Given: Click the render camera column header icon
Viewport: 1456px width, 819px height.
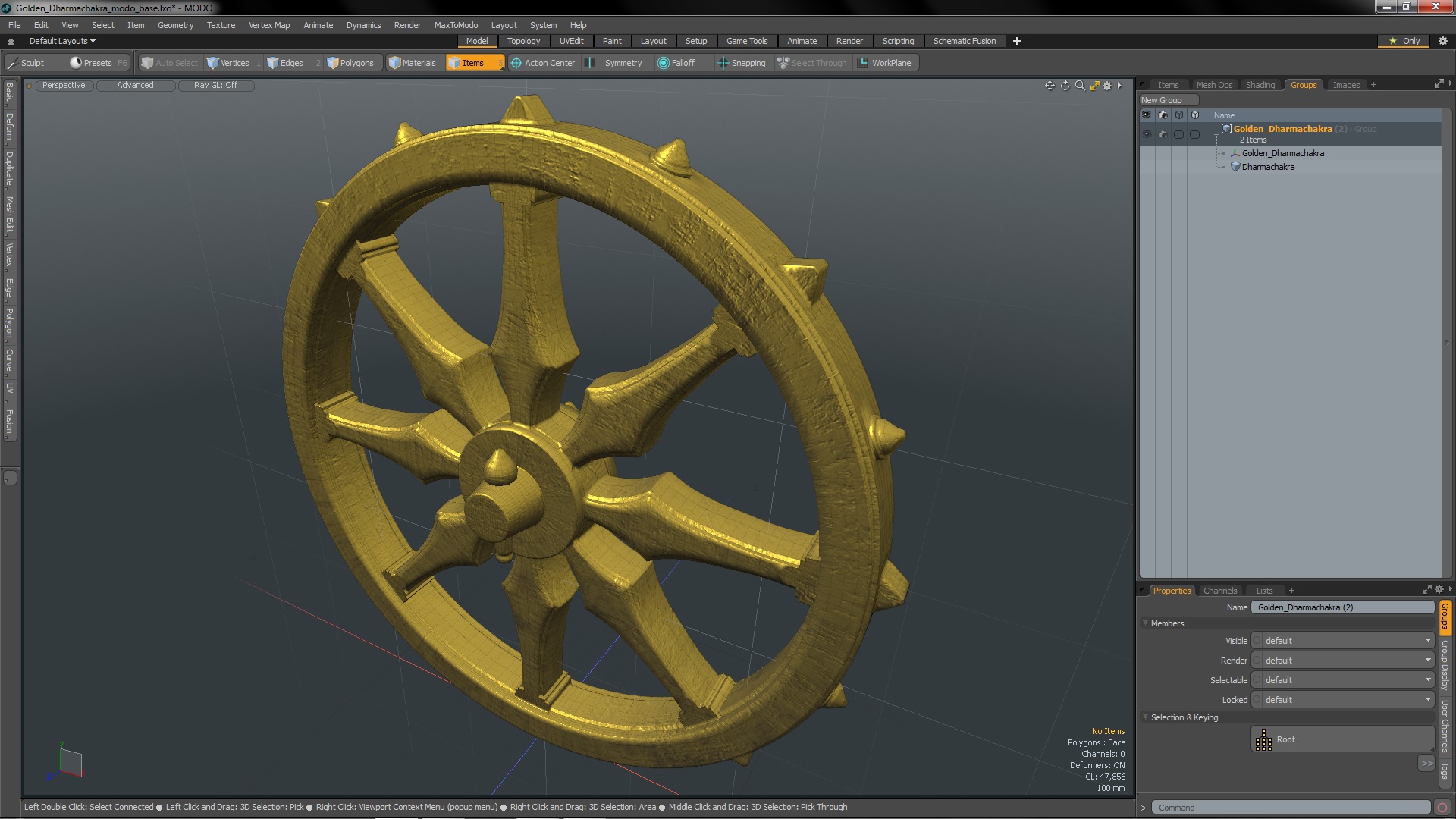Looking at the screenshot, I should pyautogui.click(x=1163, y=115).
